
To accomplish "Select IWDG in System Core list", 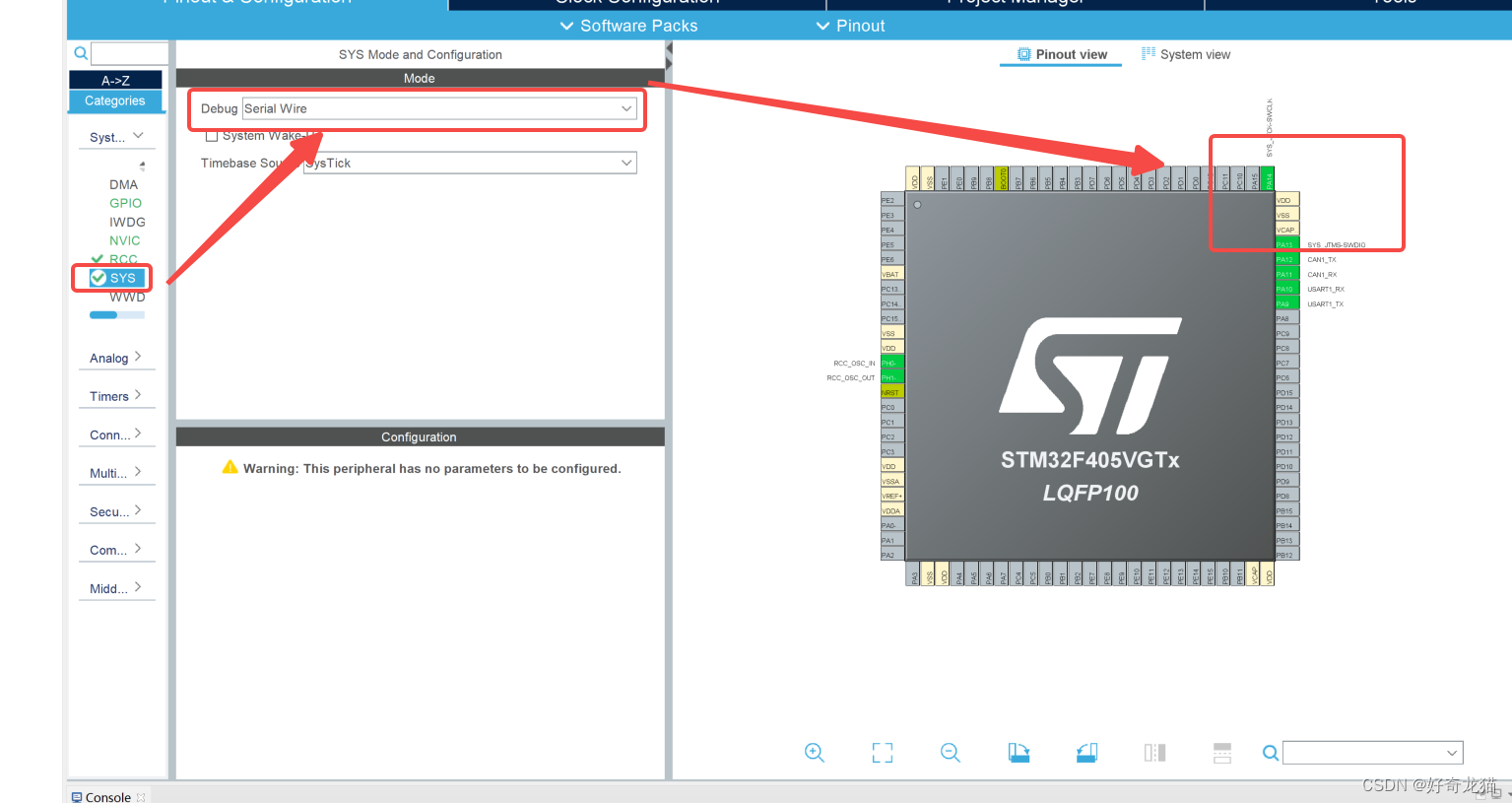I will tap(127, 222).
